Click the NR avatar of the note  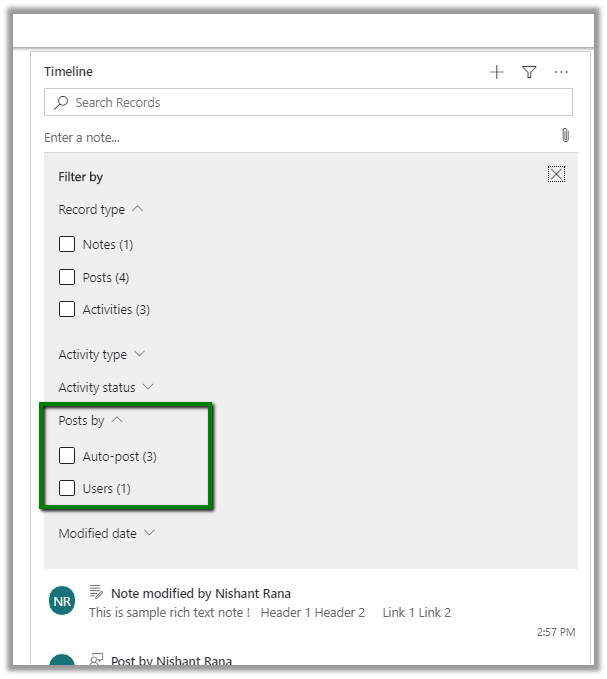(62, 601)
